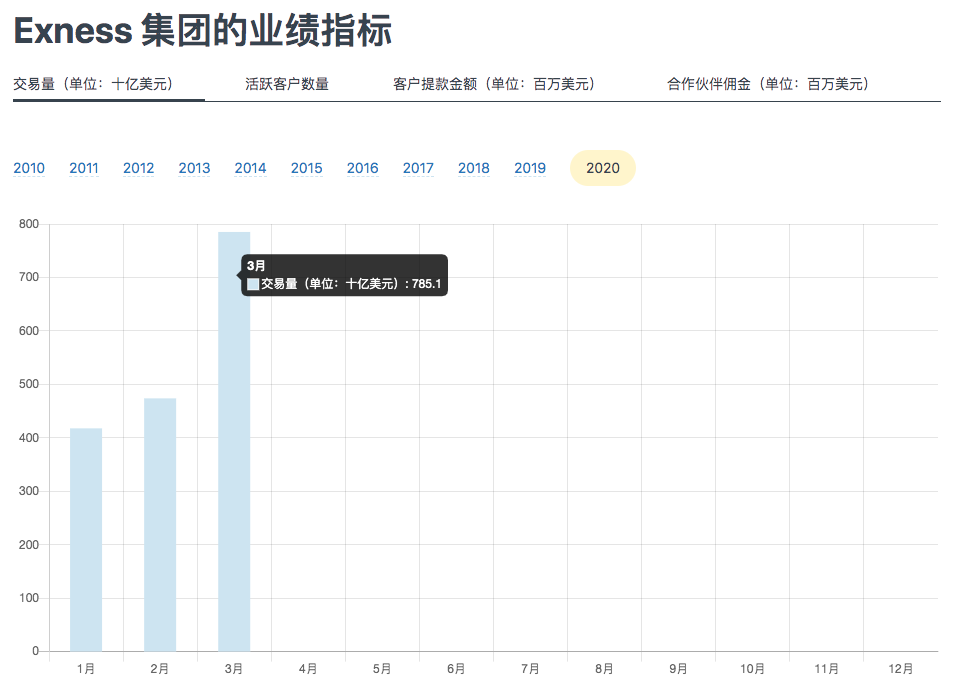Show data for 2015

tap(306, 168)
